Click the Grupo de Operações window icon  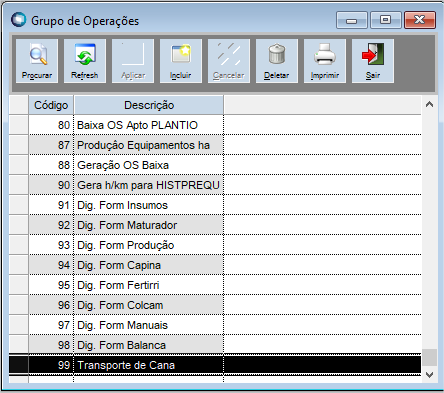coord(18,20)
